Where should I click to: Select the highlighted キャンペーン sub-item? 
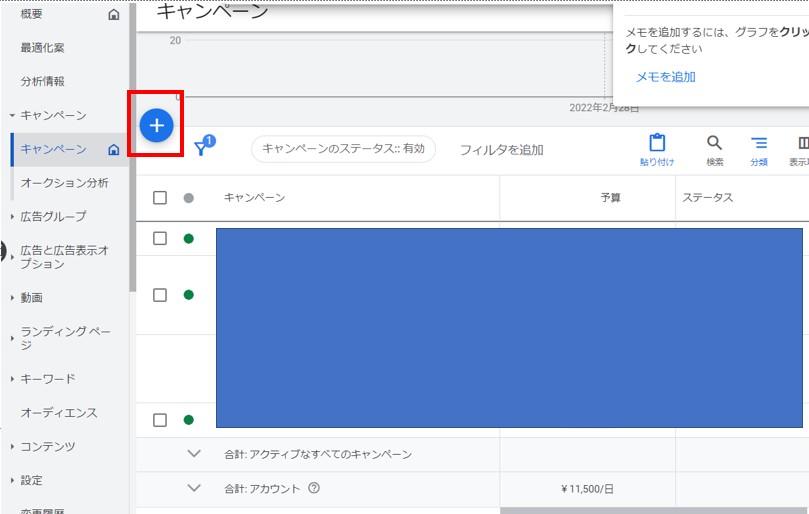(54, 149)
